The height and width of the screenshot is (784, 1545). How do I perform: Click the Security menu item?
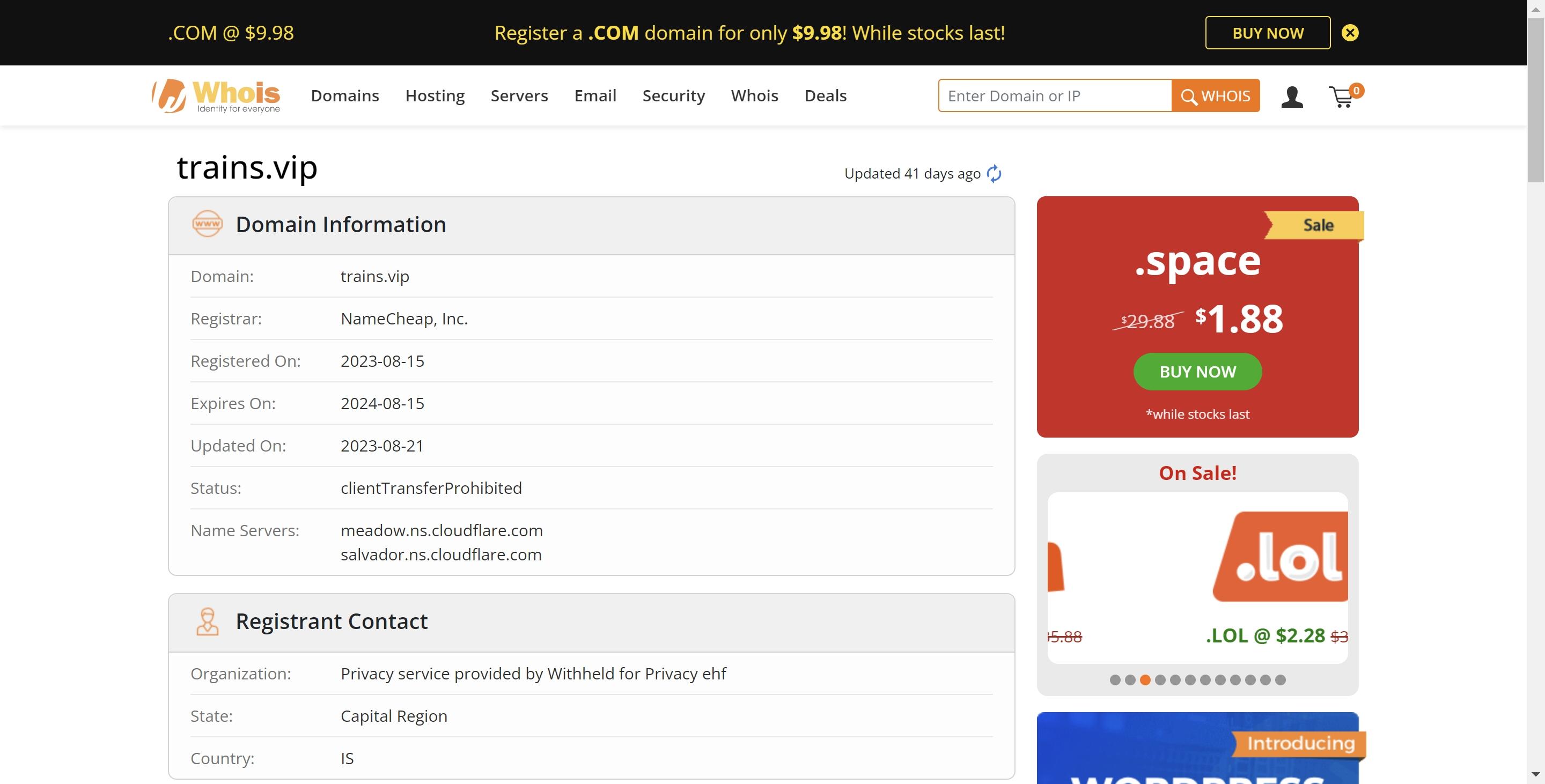coord(675,95)
